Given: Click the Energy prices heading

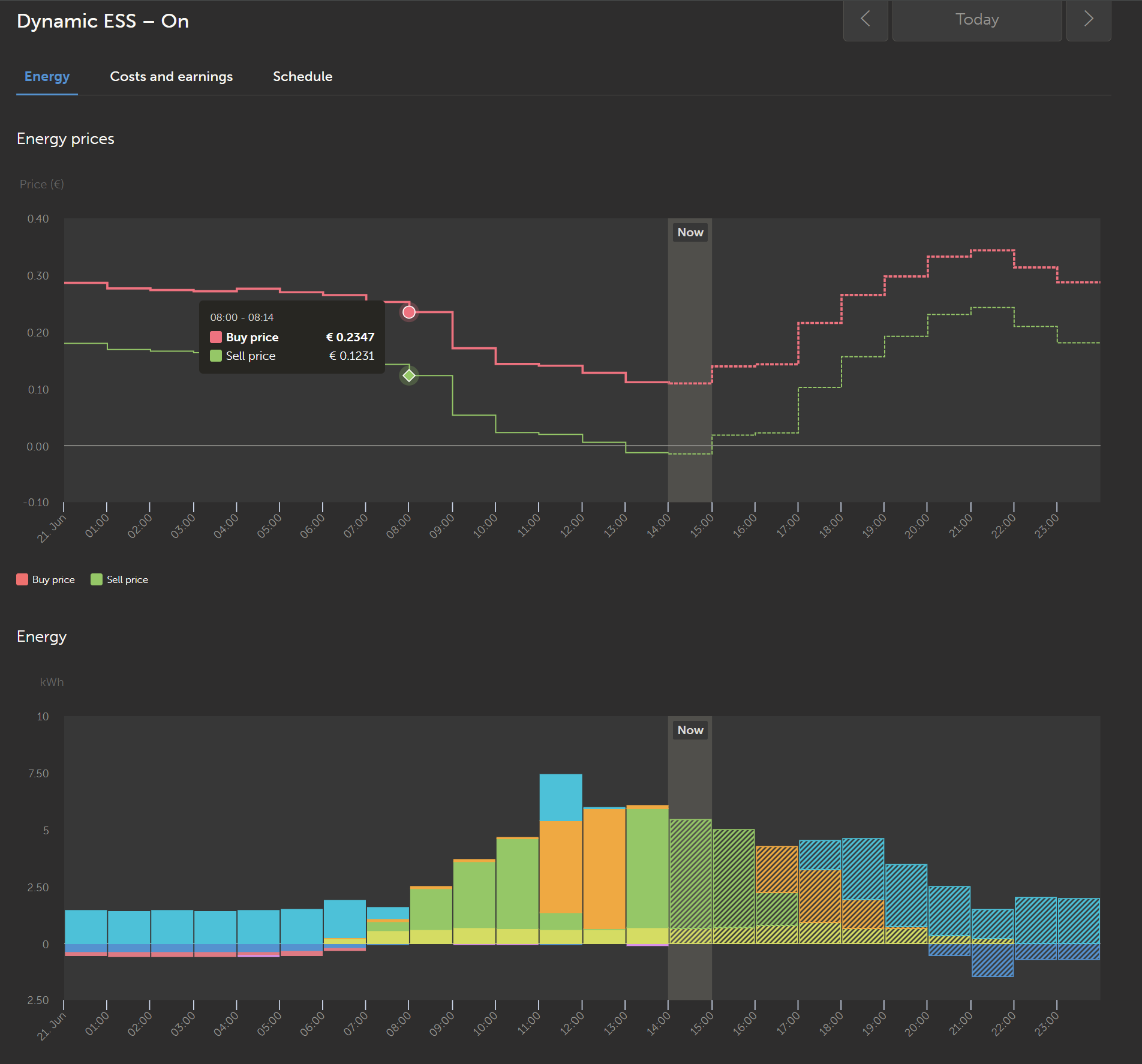Looking at the screenshot, I should pyautogui.click(x=65, y=139).
